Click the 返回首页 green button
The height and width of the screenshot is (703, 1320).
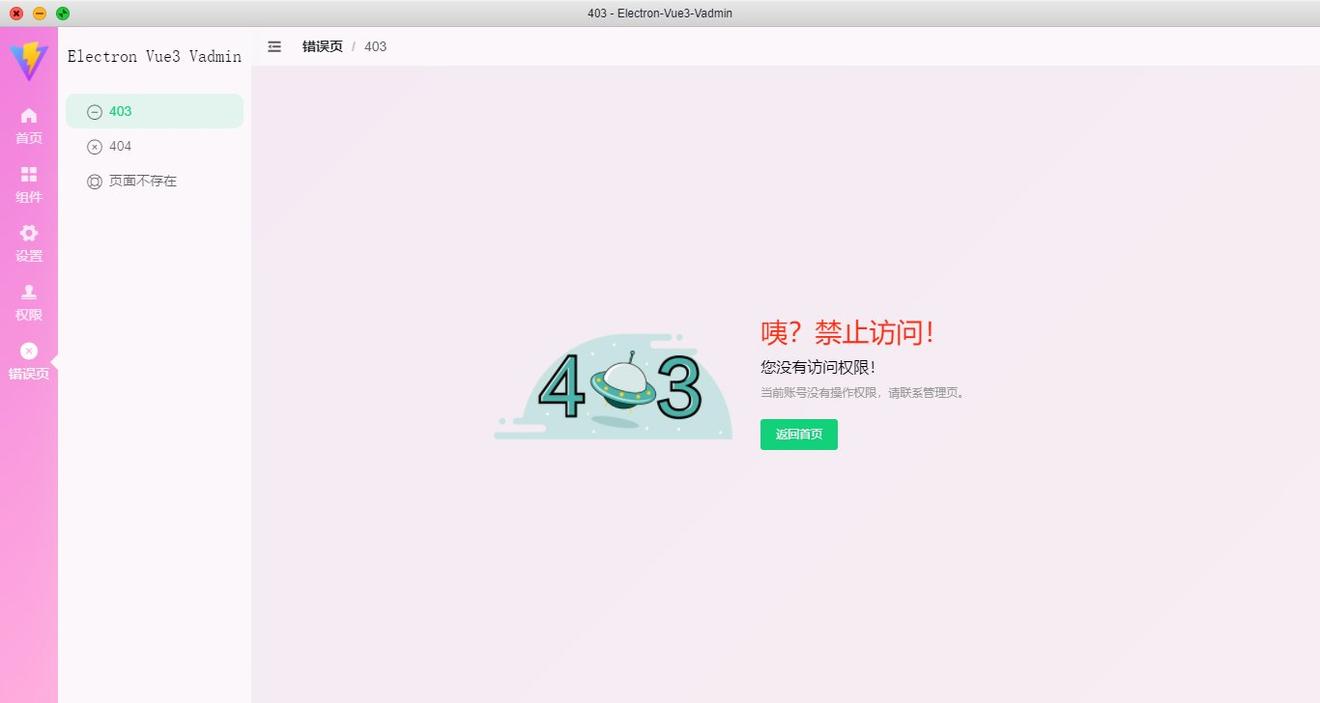[x=798, y=434]
